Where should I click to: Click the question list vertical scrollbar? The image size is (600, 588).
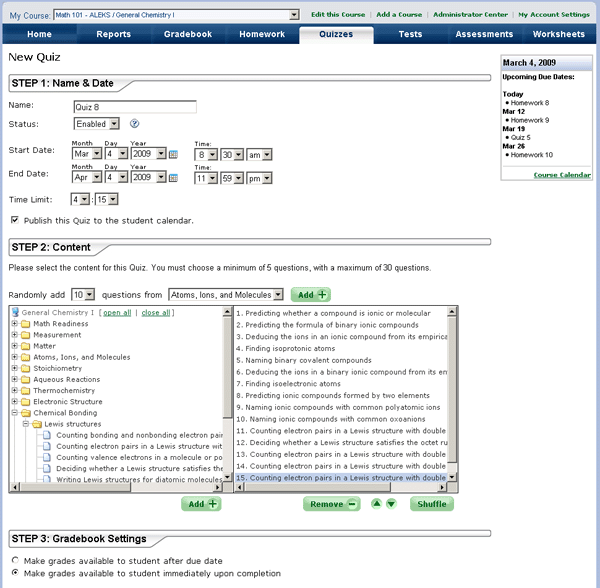point(452,400)
